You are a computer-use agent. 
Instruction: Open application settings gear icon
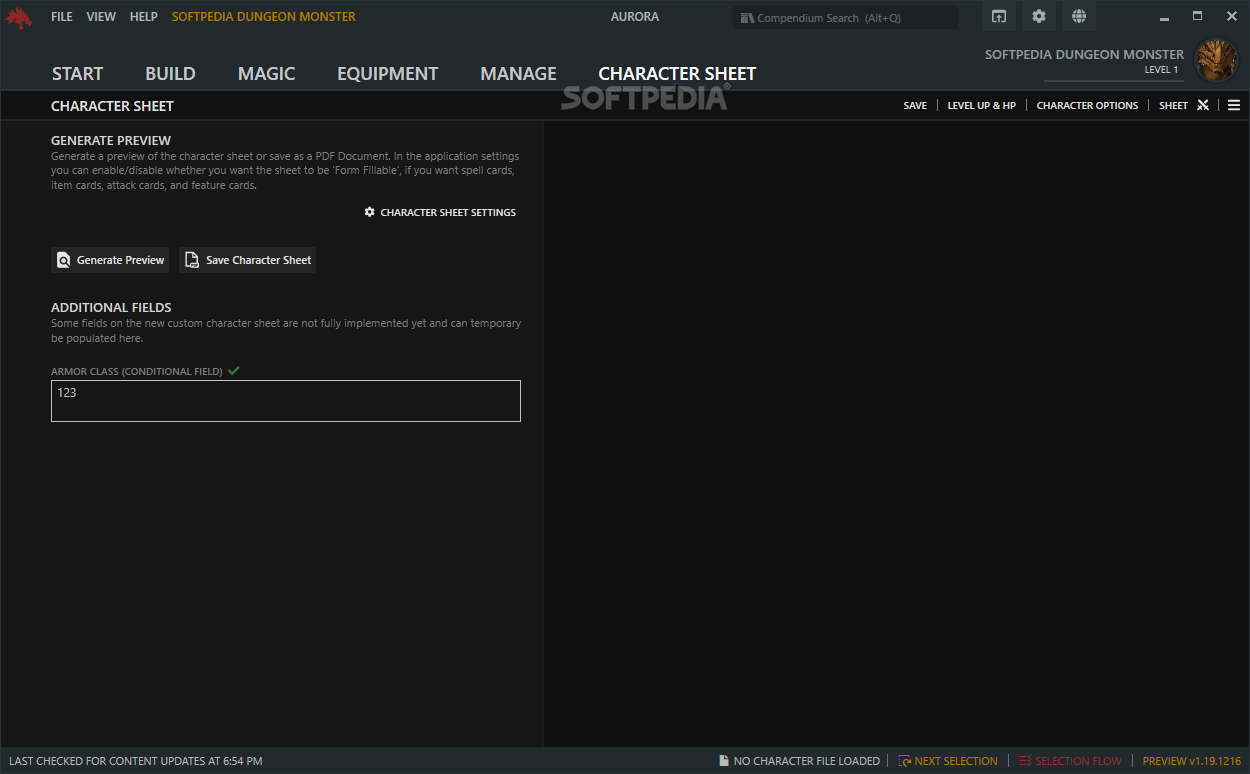pos(1039,16)
